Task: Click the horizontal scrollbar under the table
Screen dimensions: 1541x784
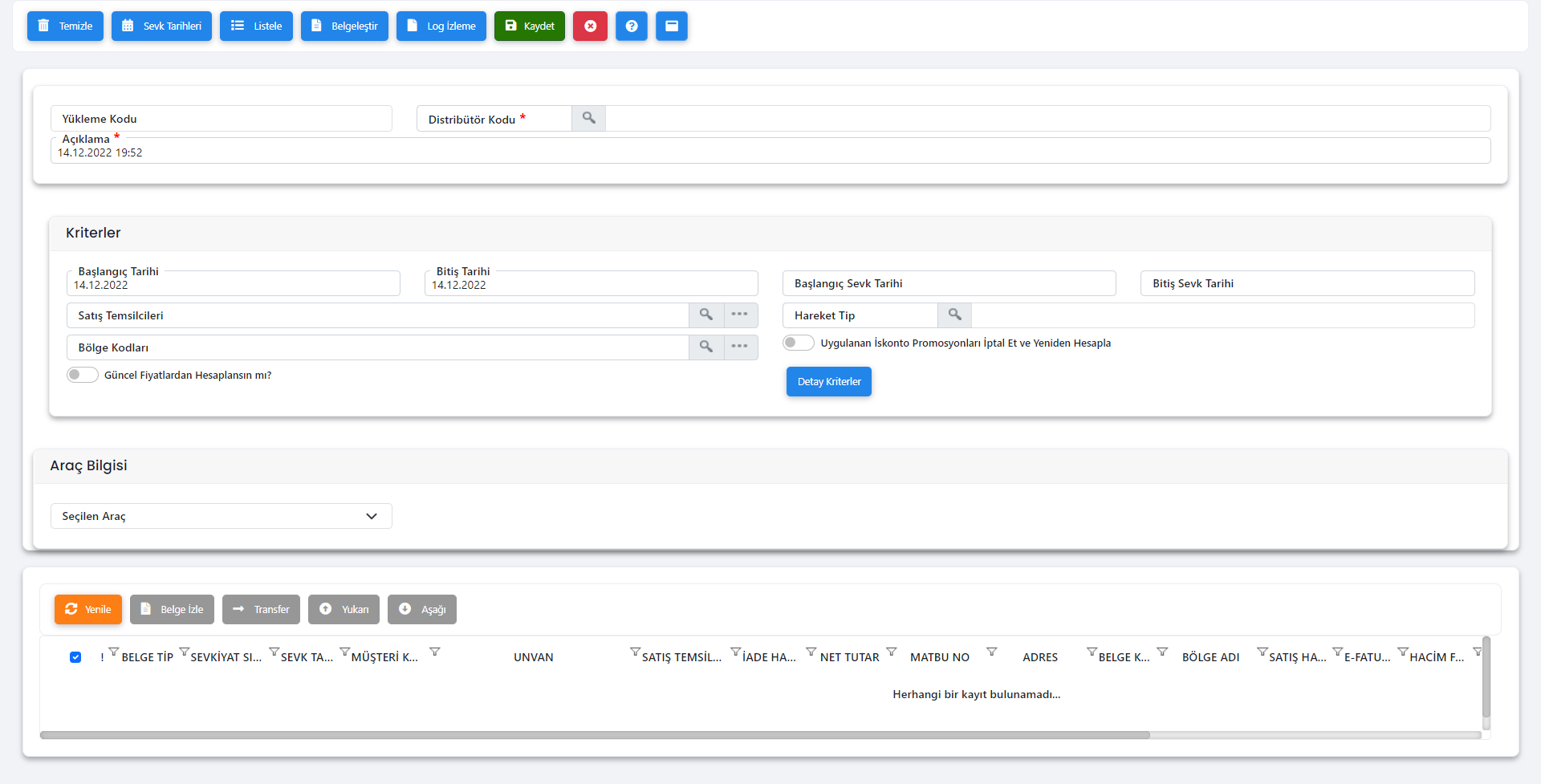Action: click(594, 735)
